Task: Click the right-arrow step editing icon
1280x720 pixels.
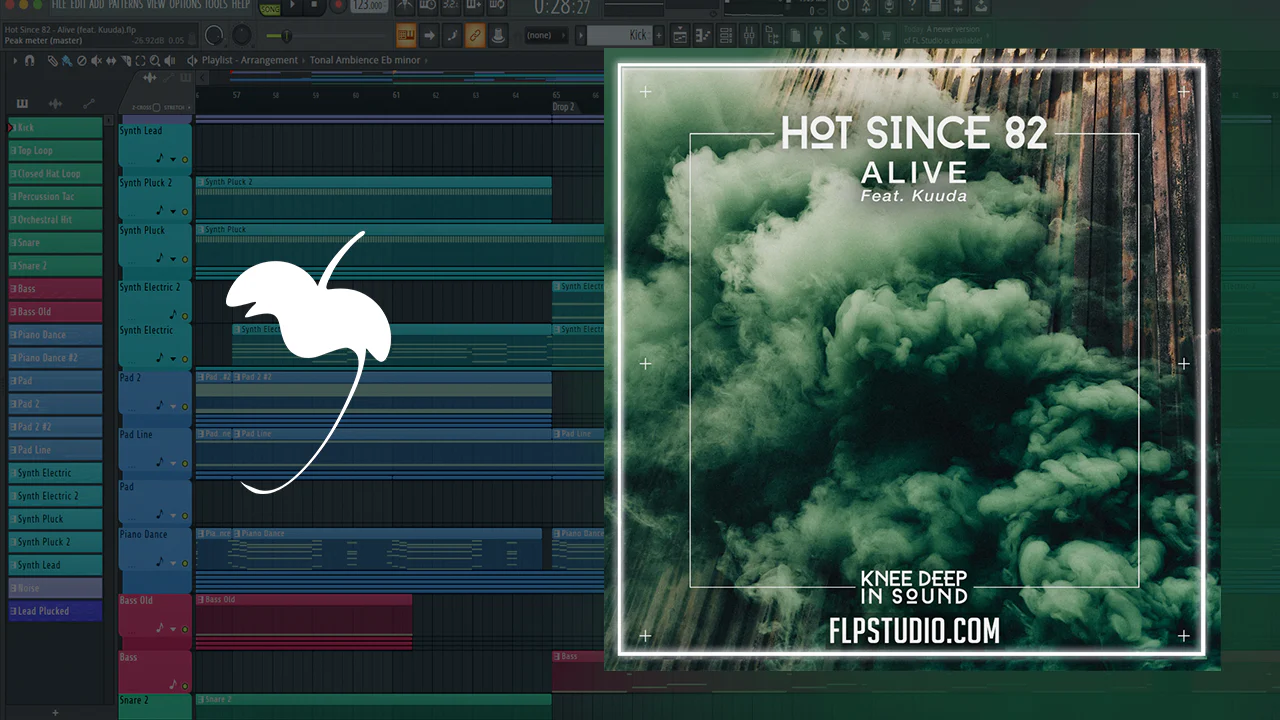Action: click(429, 35)
